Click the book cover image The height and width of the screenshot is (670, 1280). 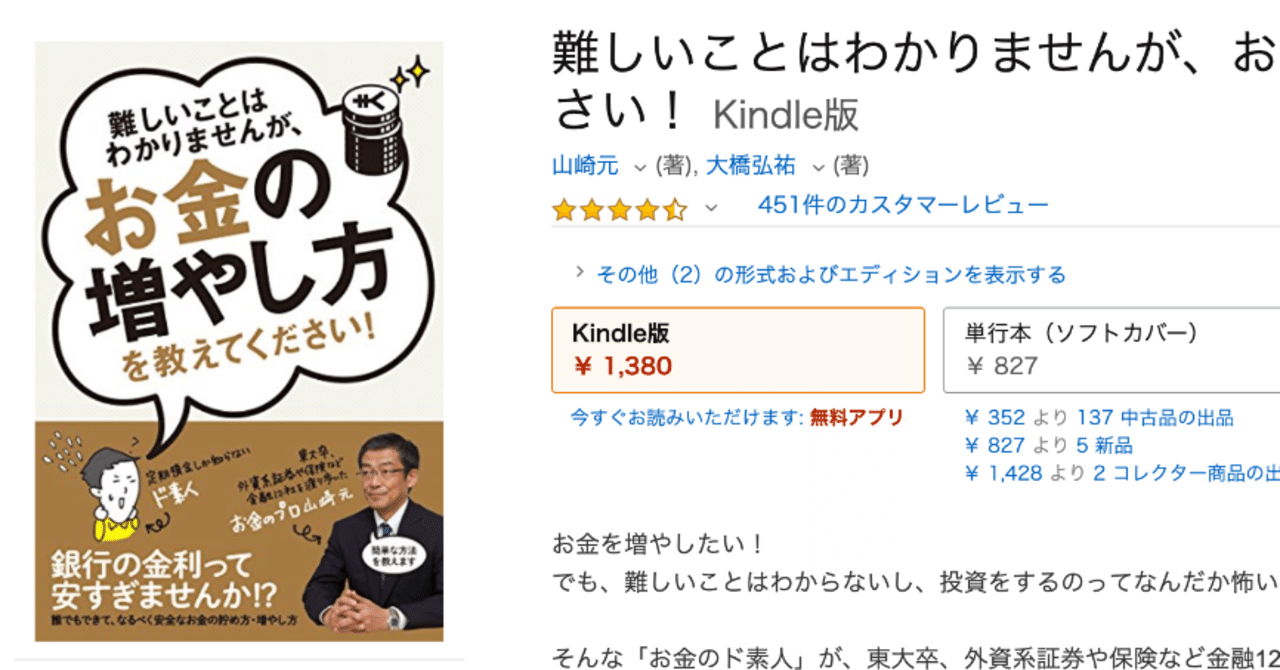click(239, 341)
